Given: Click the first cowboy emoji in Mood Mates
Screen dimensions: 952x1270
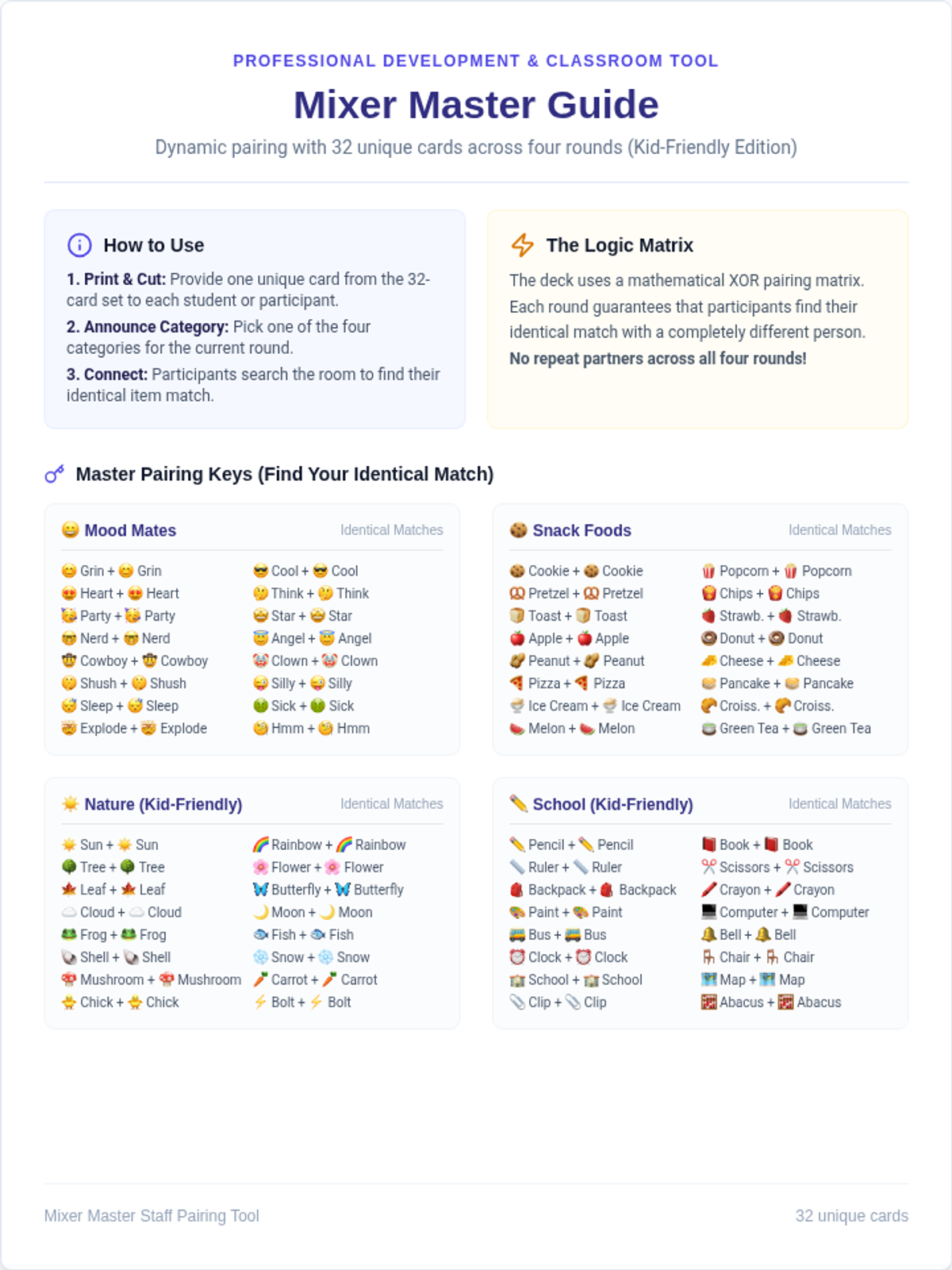Looking at the screenshot, I should (x=70, y=660).
